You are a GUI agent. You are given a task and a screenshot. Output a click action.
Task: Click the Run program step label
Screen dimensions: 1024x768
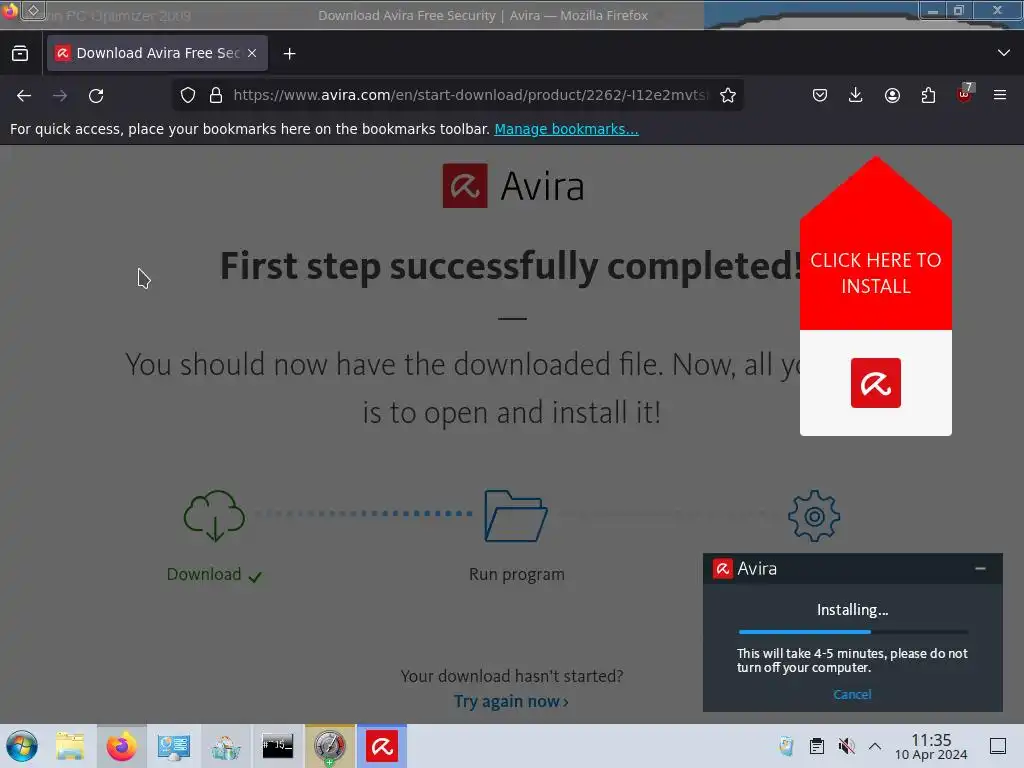[517, 575]
